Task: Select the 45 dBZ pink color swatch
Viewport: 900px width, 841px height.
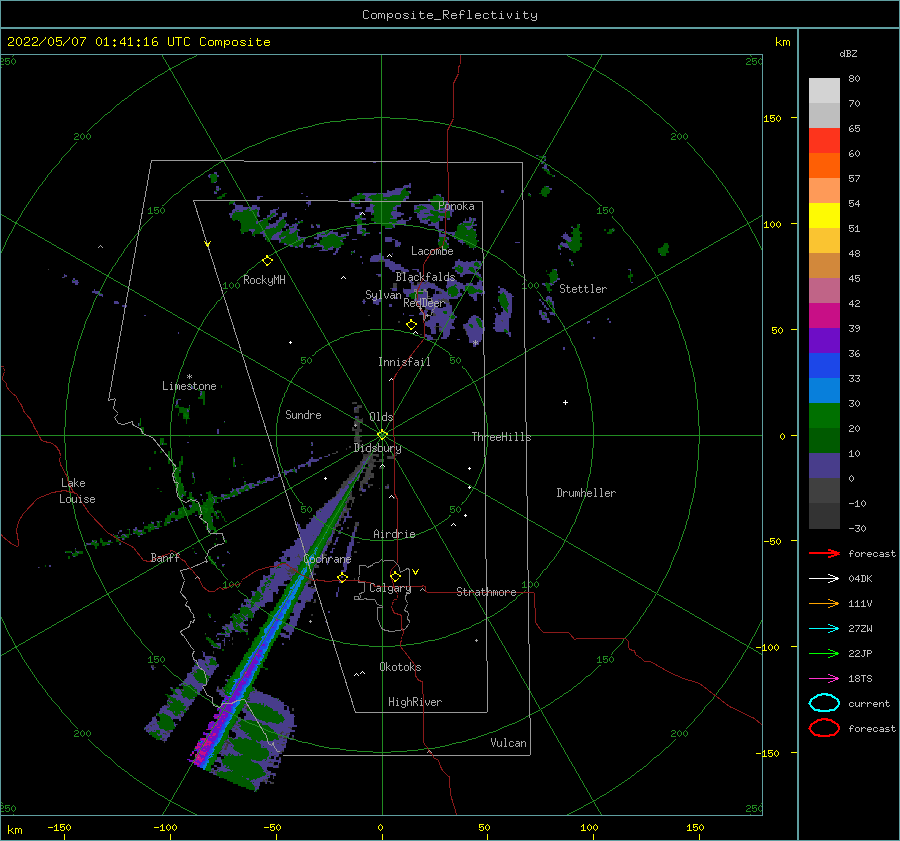Action: 824,290
